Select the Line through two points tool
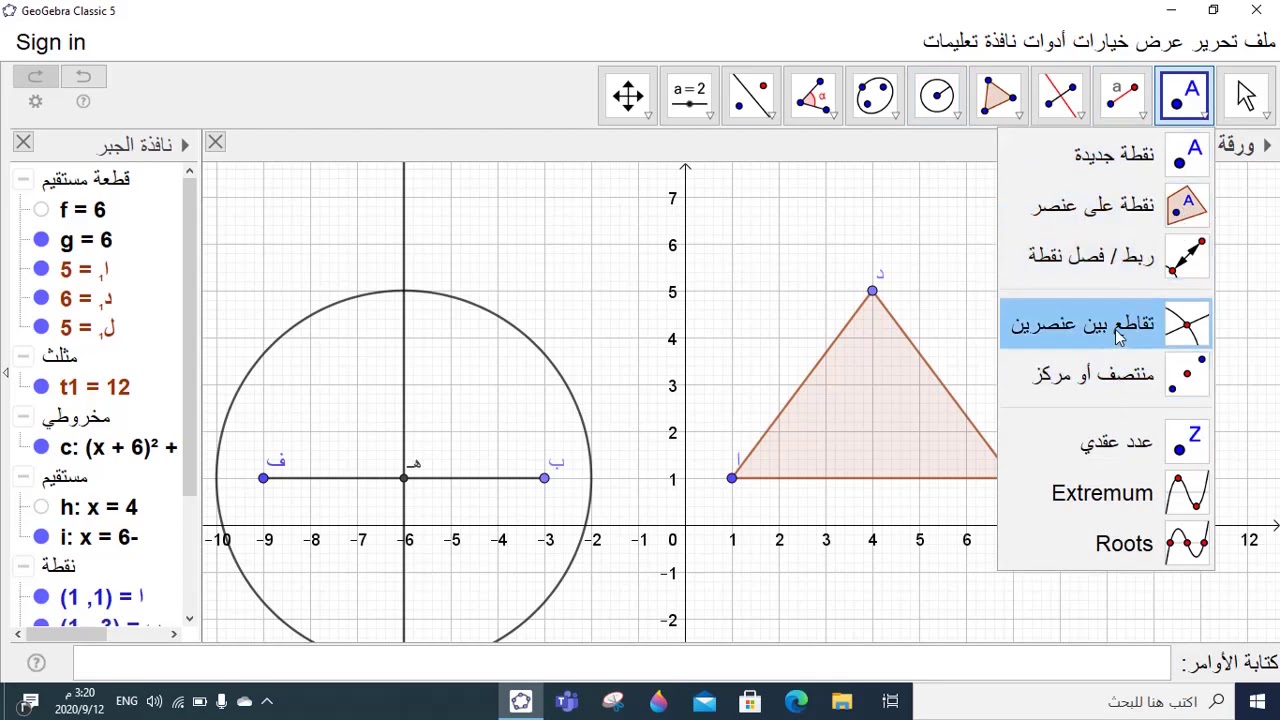The height and width of the screenshot is (720, 1280). [1123, 96]
